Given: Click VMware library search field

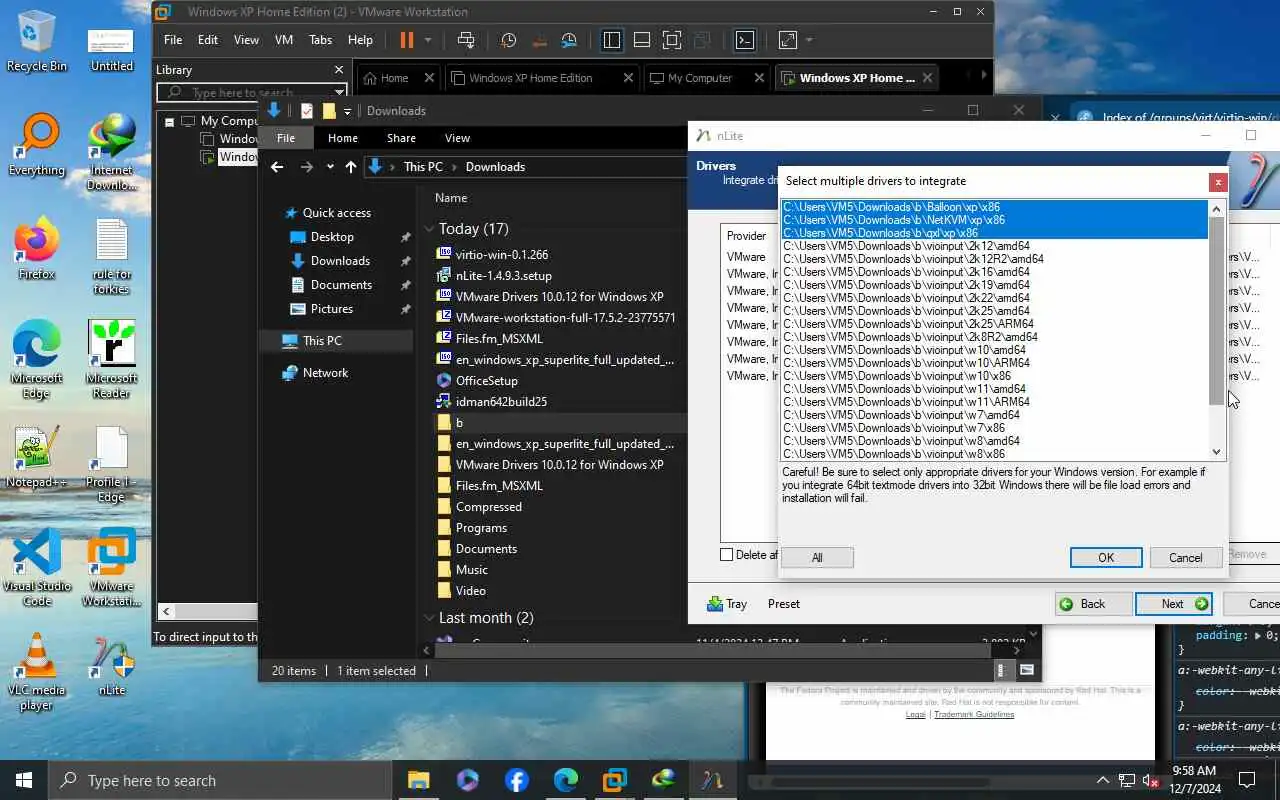Looking at the screenshot, I should [x=252, y=93].
